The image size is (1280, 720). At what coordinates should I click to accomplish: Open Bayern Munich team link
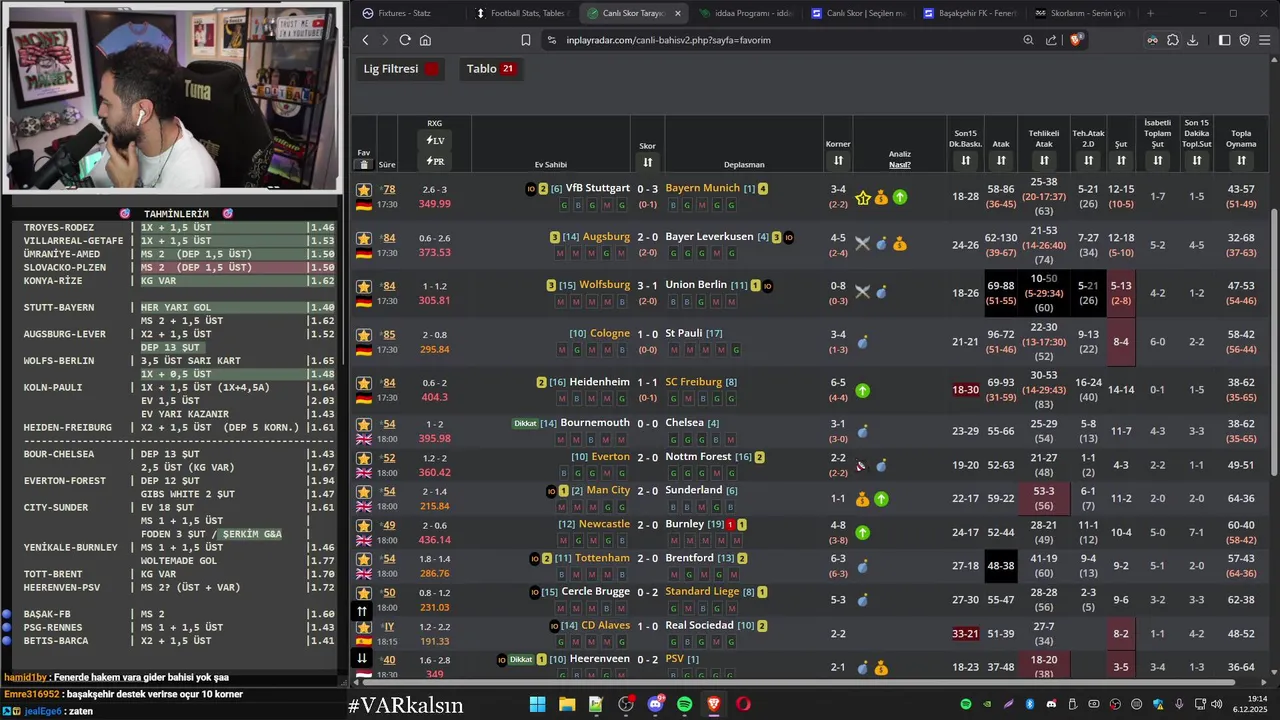pyautogui.click(x=702, y=188)
